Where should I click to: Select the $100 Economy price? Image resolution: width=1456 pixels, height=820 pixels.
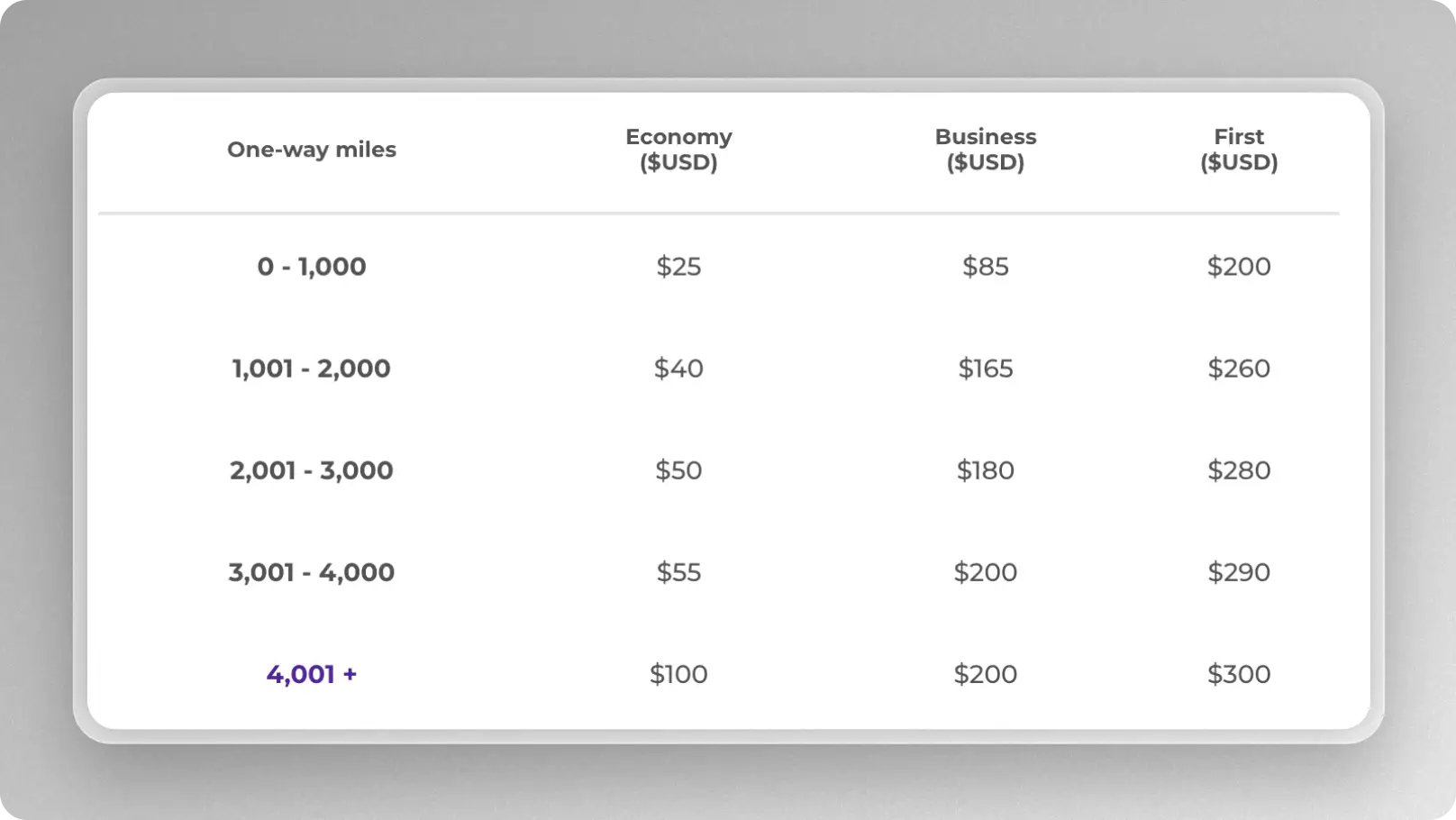tap(678, 674)
